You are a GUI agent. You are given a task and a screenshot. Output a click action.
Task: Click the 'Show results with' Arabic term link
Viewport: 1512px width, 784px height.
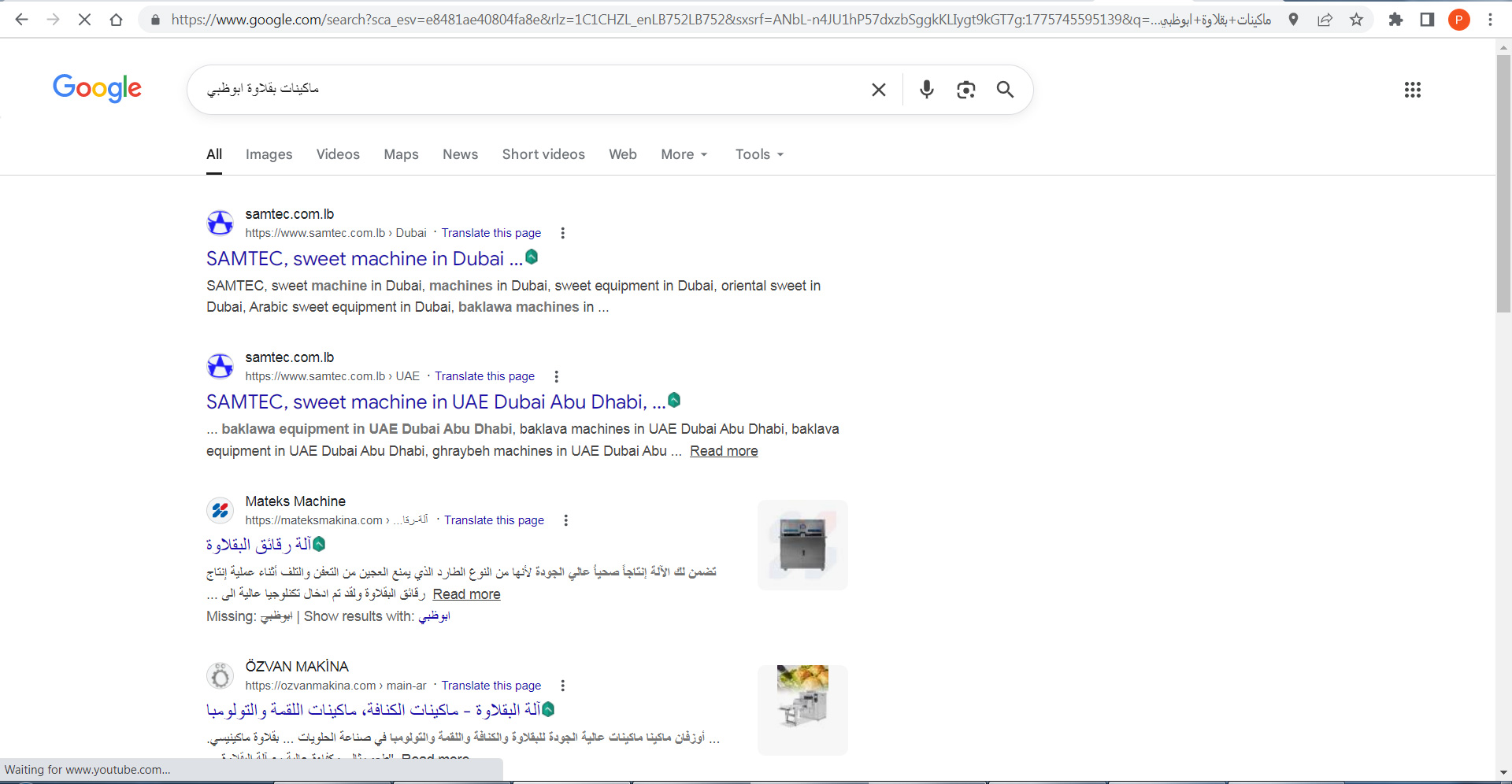coord(434,616)
